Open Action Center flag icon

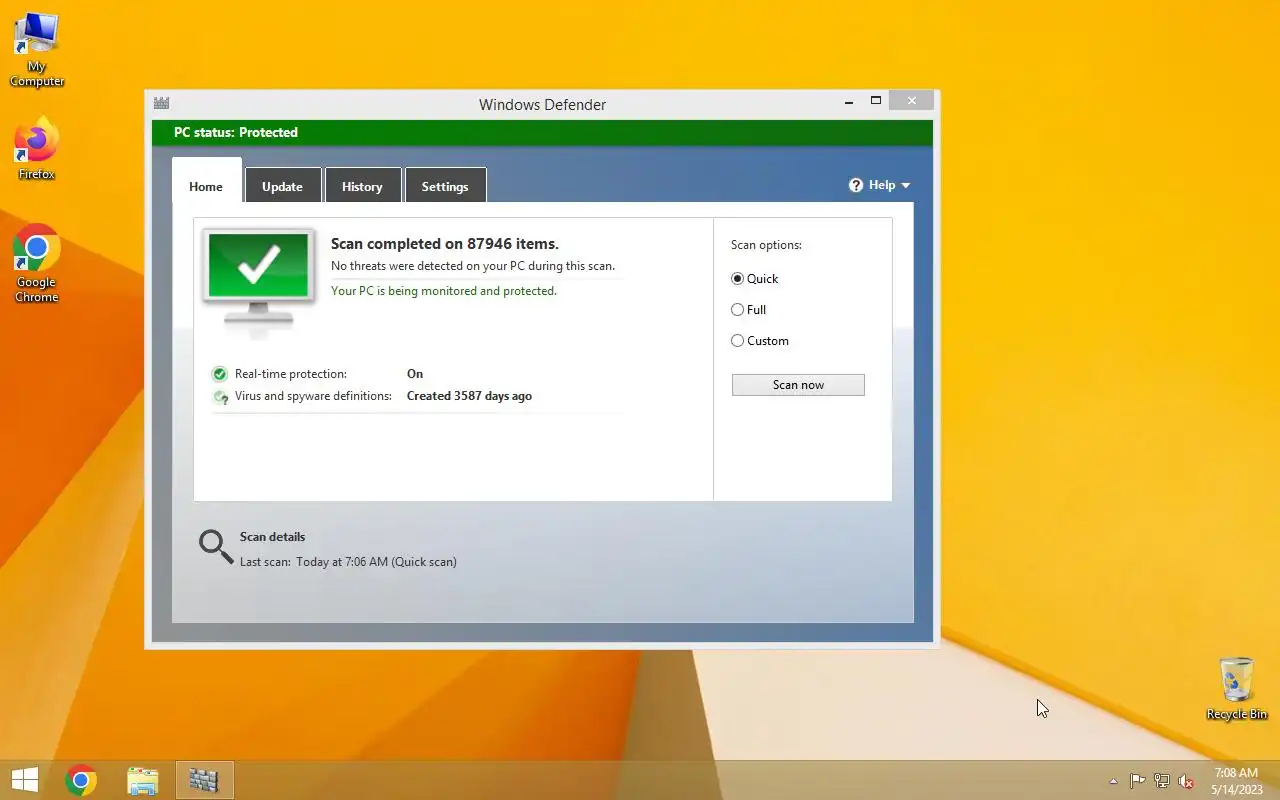pos(1137,781)
